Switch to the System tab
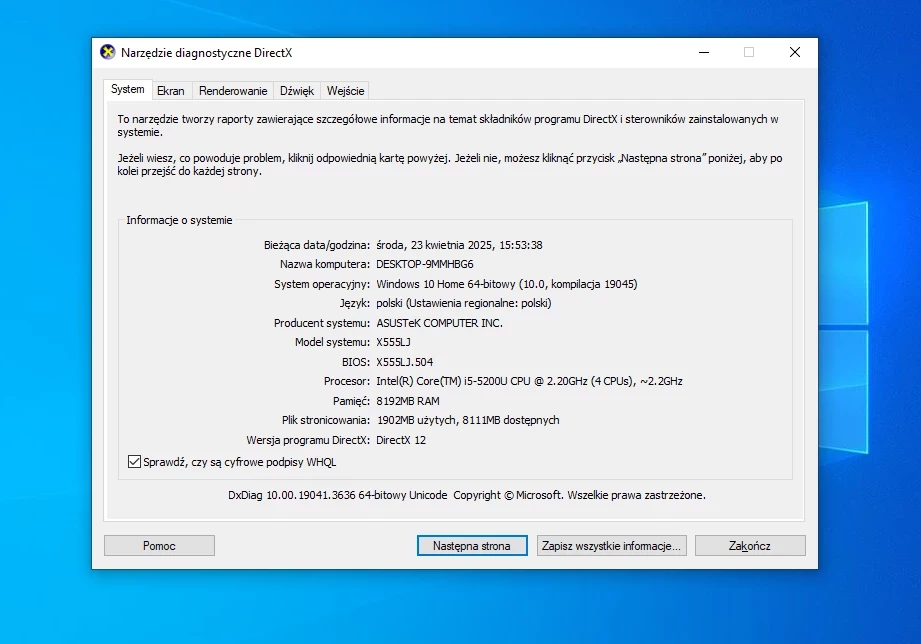Image resolution: width=921 pixels, height=644 pixels. click(x=127, y=89)
